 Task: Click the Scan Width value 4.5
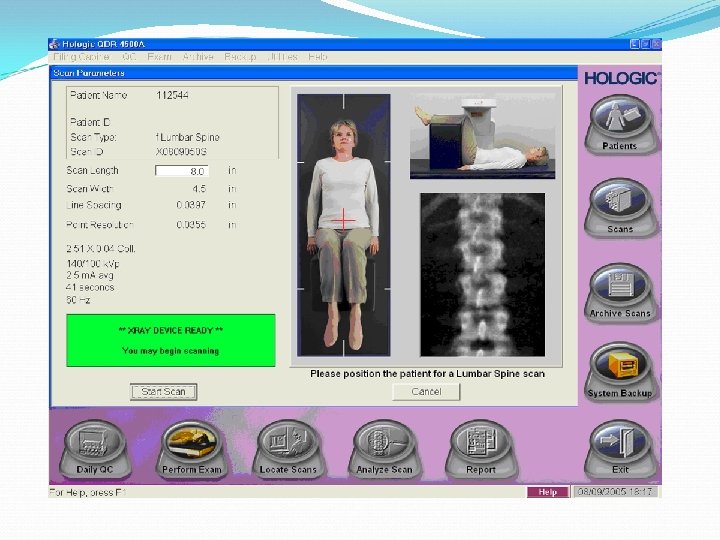199,189
